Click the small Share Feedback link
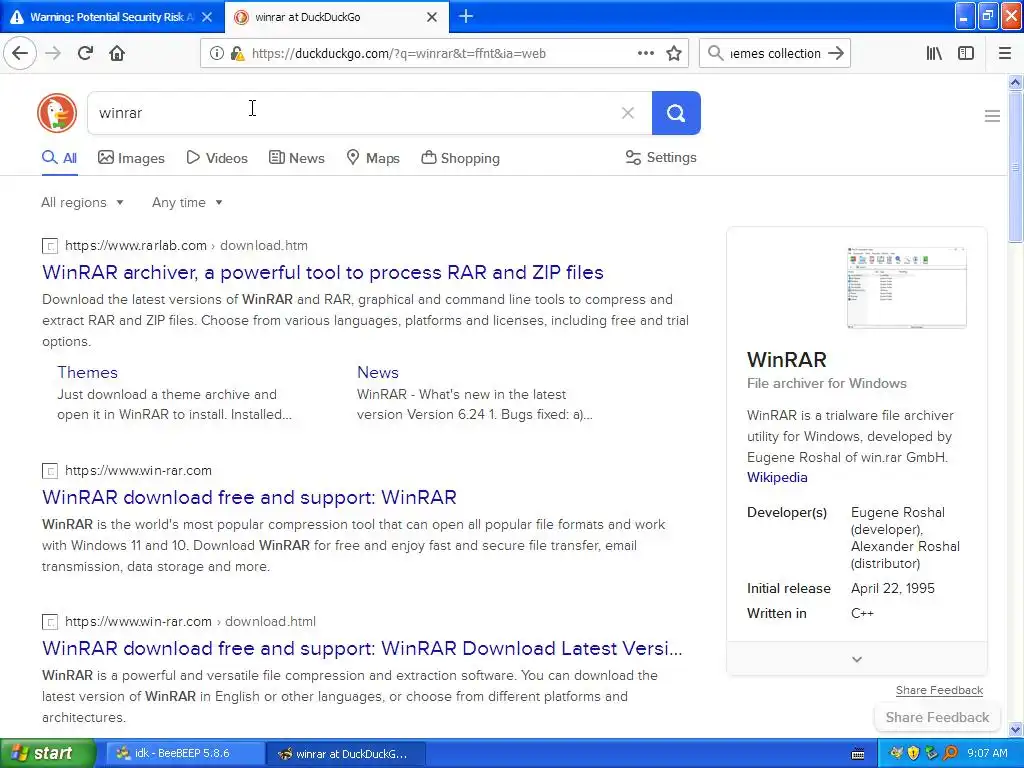This screenshot has height=768, width=1024. pos(939,690)
